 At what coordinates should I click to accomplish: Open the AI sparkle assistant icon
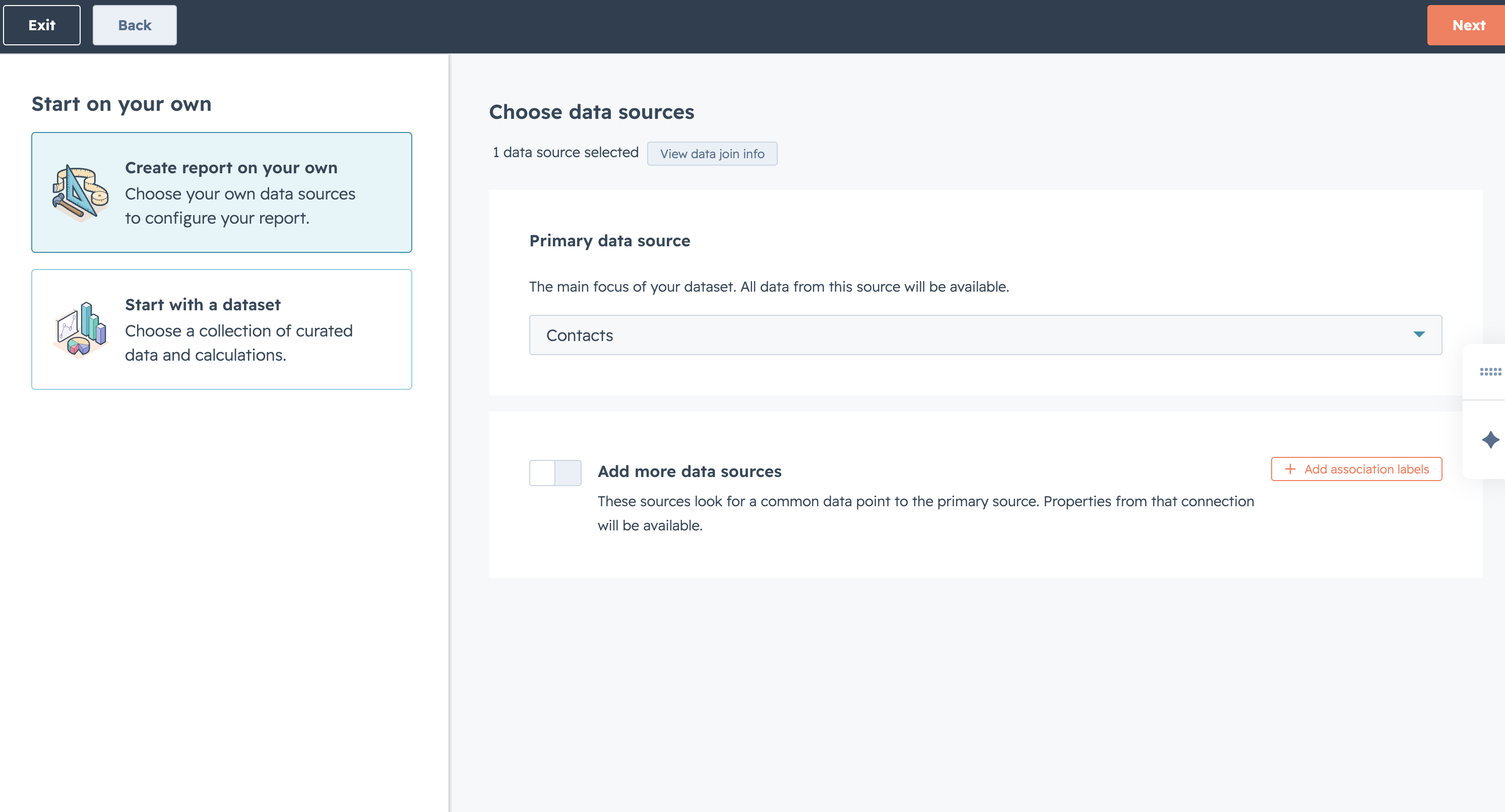[x=1490, y=440]
